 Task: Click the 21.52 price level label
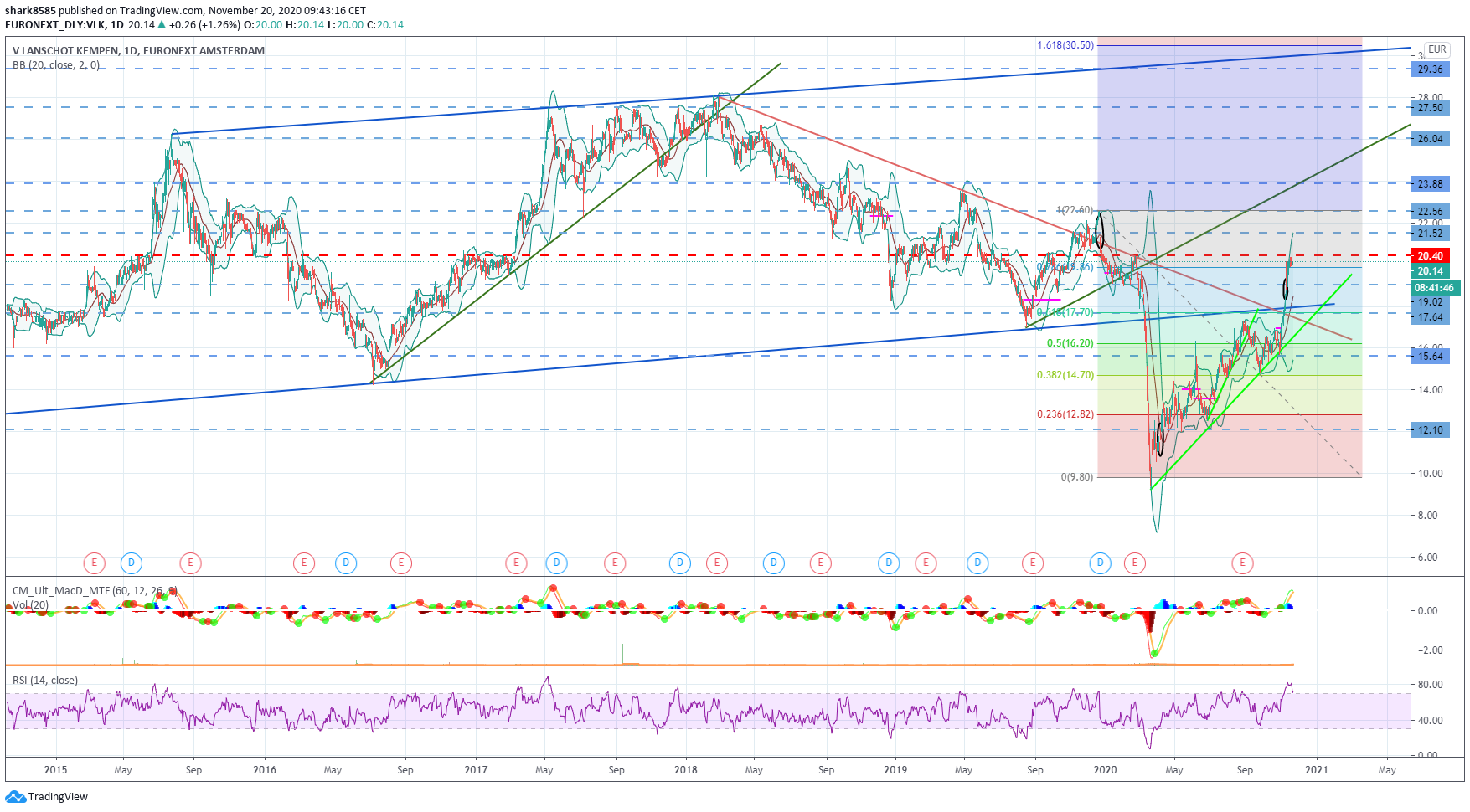[x=1430, y=234]
